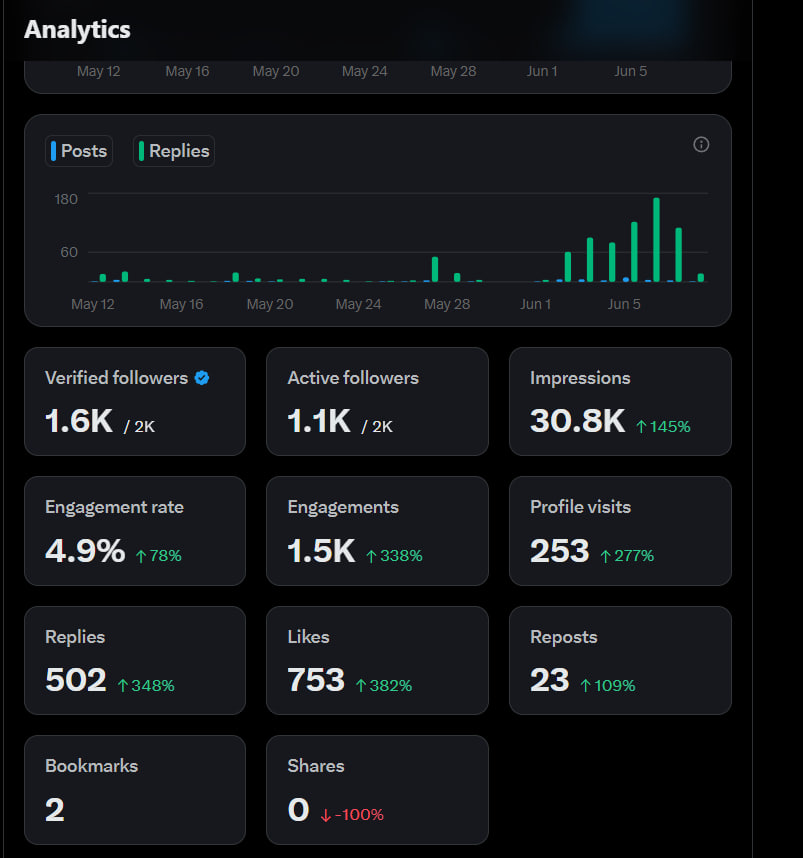The height and width of the screenshot is (858, 803).
Task: Click the 78% engagement rate change
Action: click(x=159, y=556)
